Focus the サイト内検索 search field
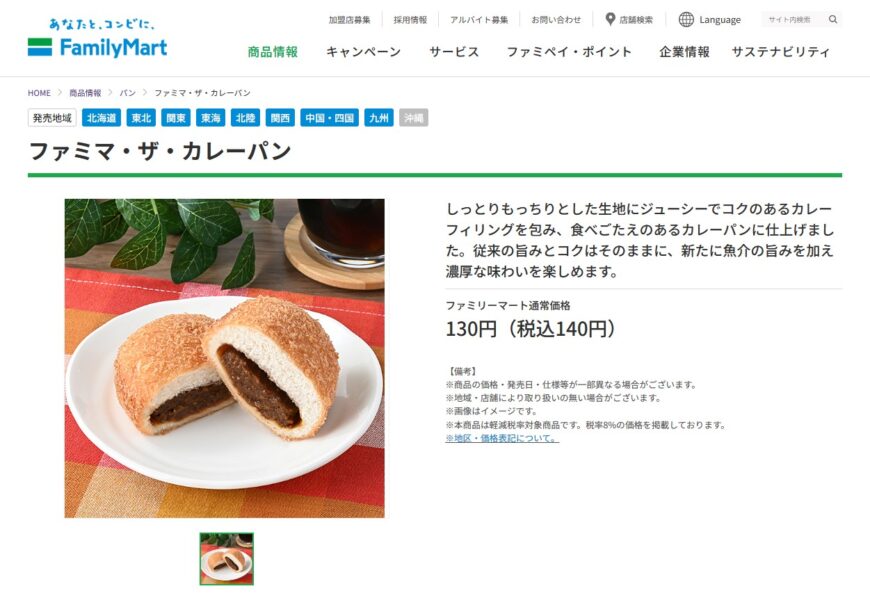870x600 pixels. coord(793,19)
